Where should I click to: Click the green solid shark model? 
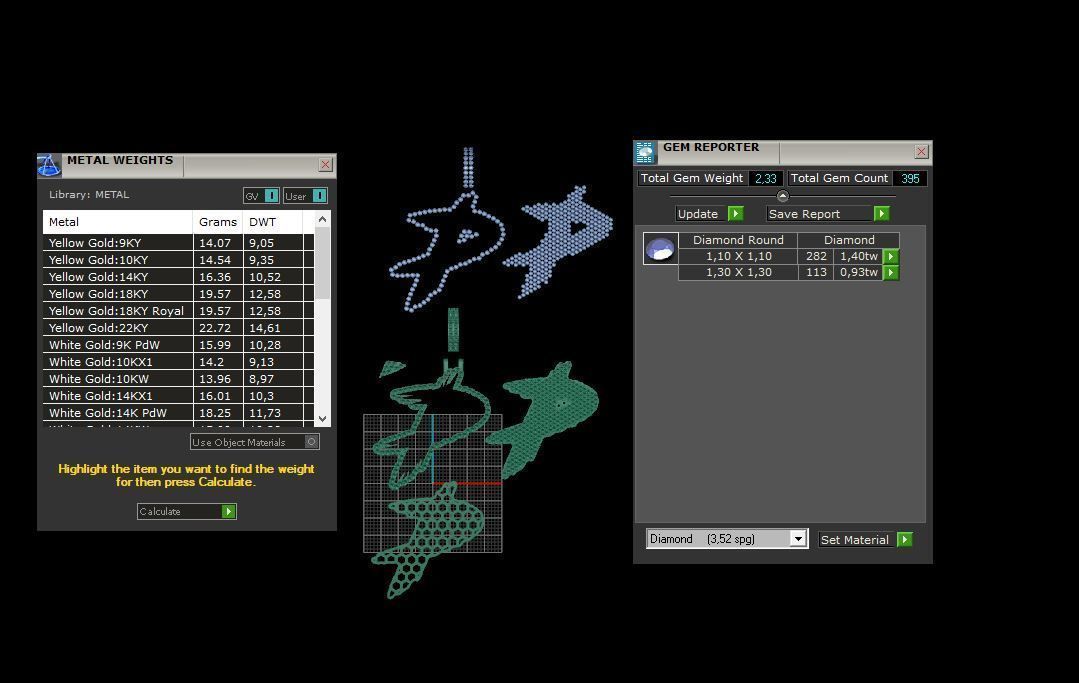pos(544,420)
